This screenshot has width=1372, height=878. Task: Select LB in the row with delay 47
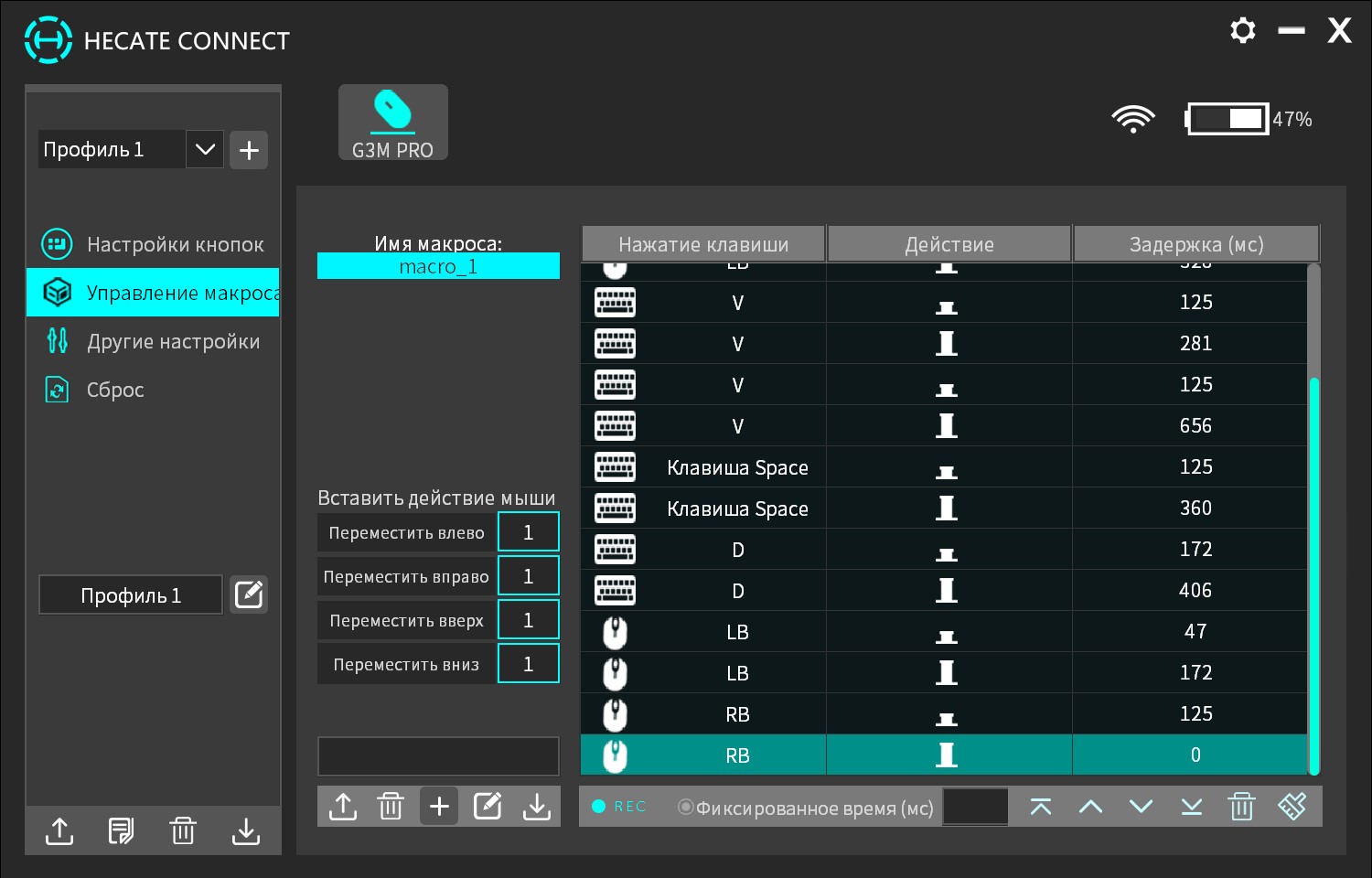tap(737, 632)
